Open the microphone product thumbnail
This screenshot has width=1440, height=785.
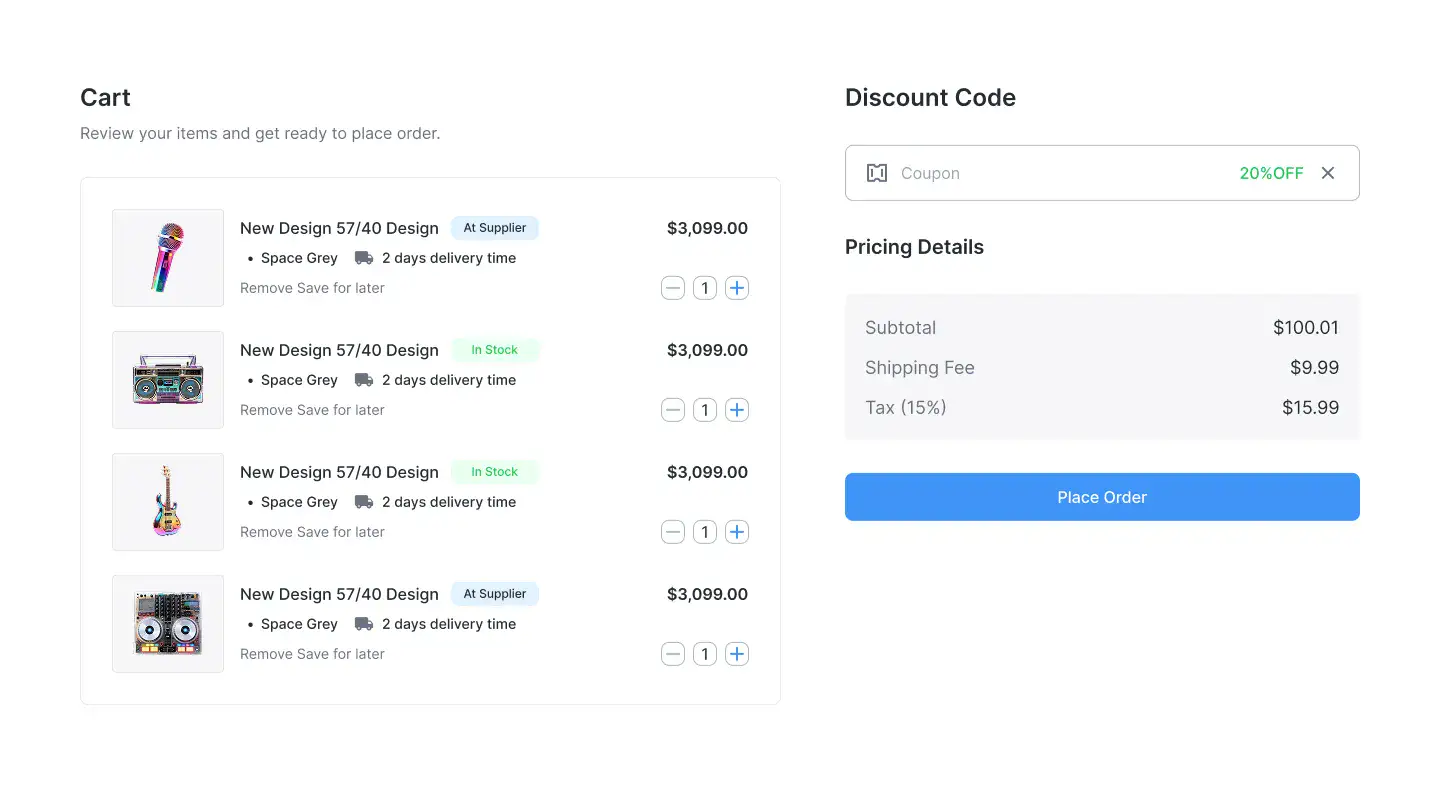tap(168, 258)
